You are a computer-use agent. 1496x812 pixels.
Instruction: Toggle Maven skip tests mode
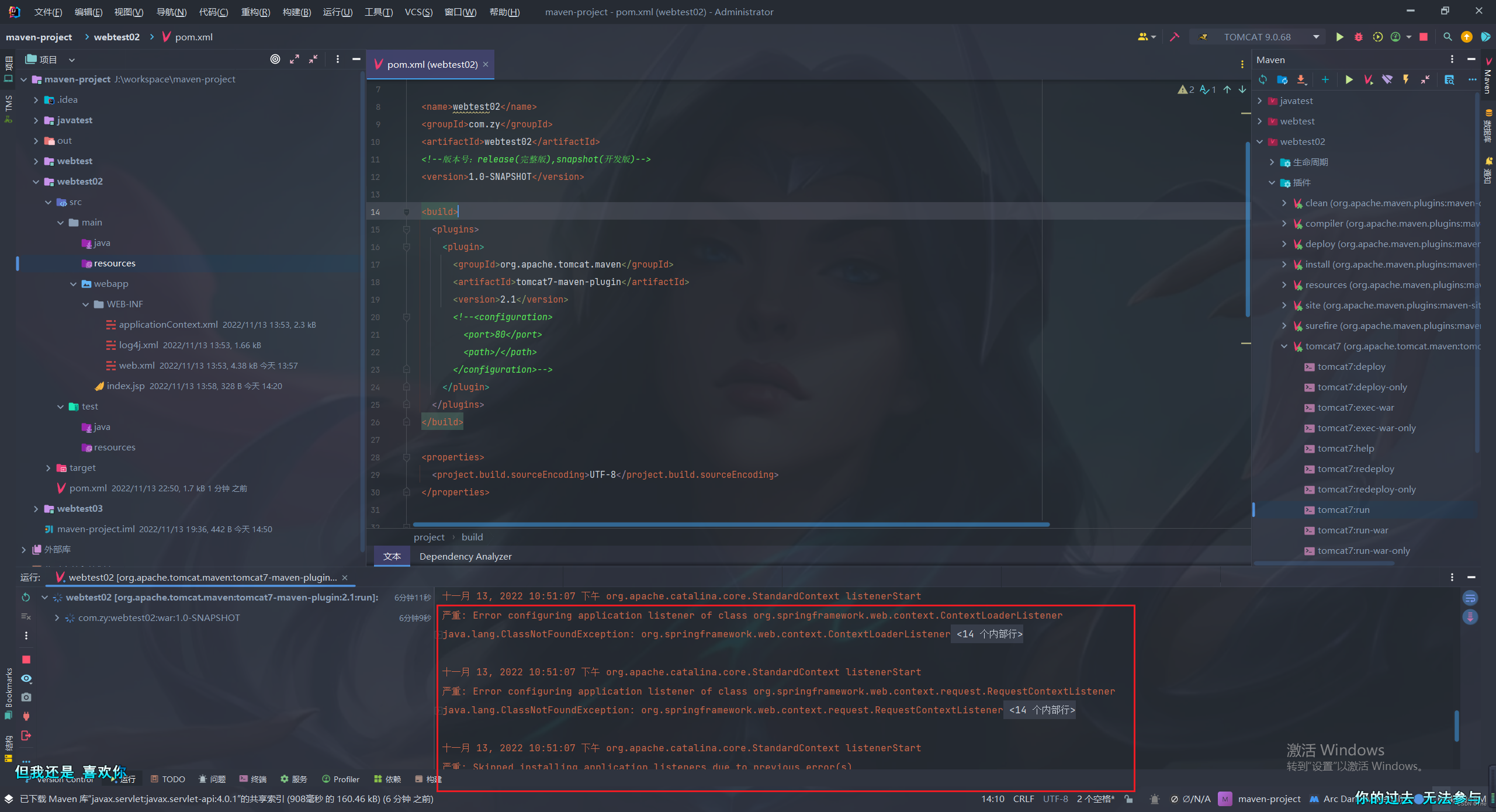pyautogui.click(x=1406, y=80)
